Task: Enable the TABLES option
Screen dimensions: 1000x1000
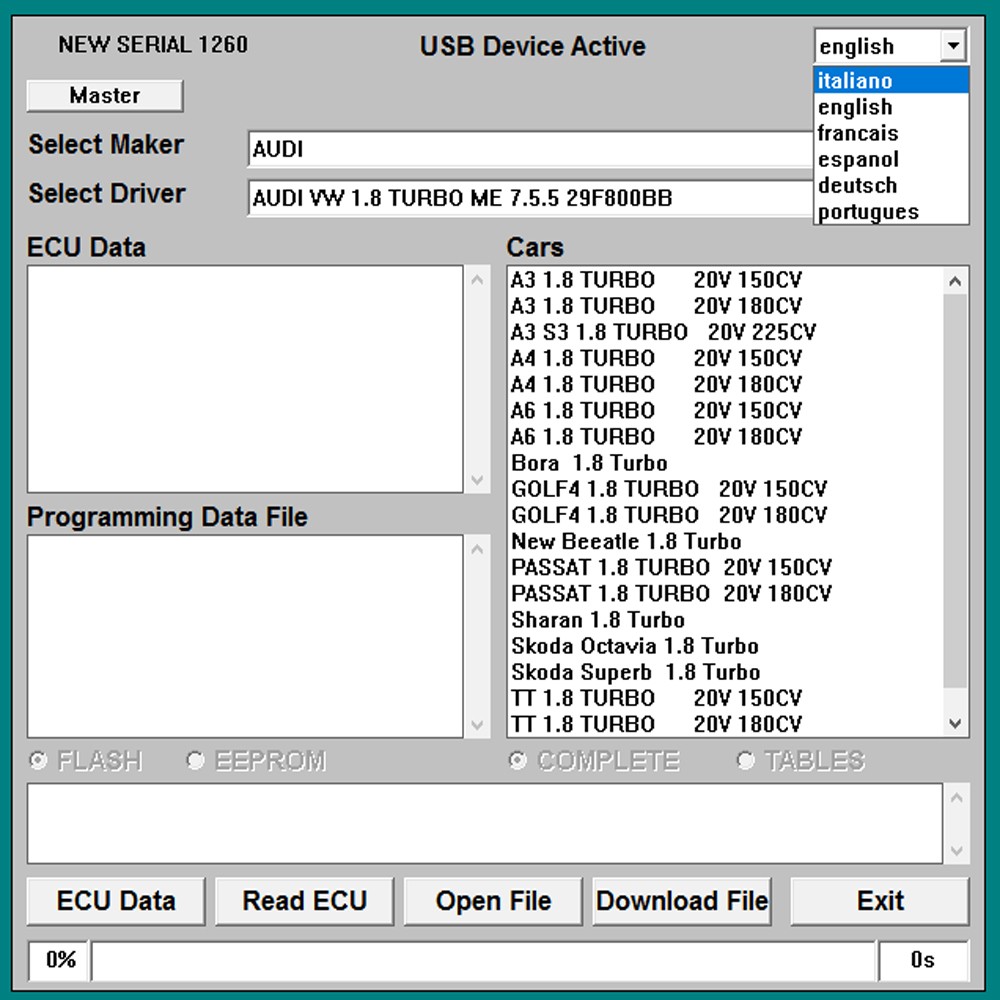Action: click(x=745, y=761)
